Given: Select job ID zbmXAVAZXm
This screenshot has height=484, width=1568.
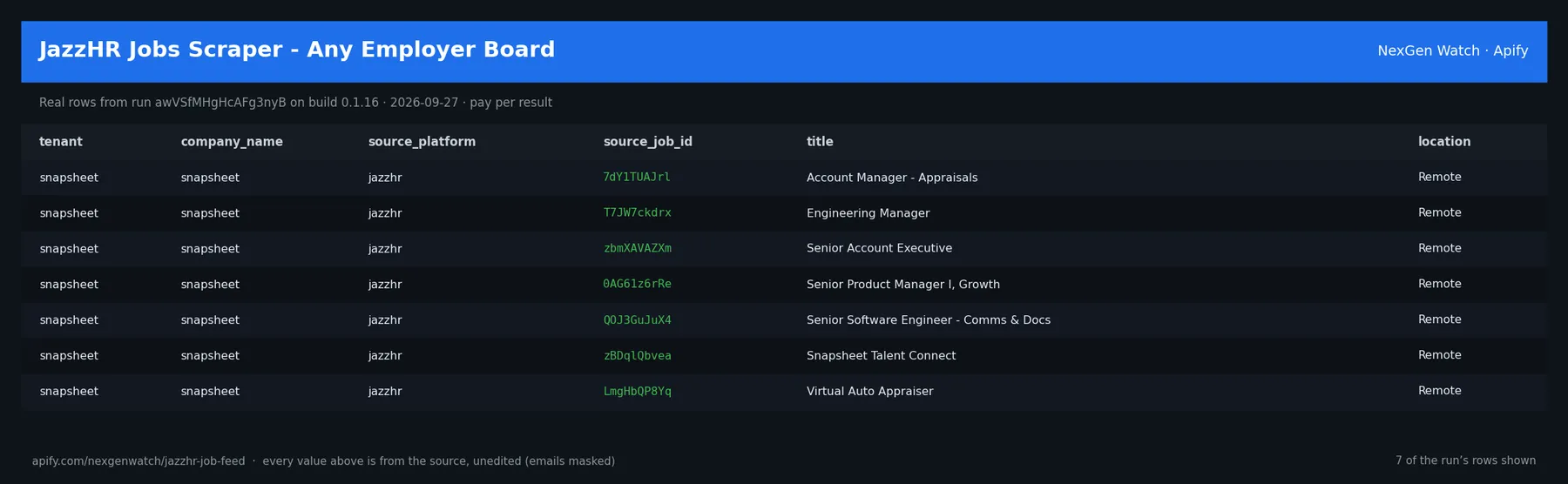Looking at the screenshot, I should [x=637, y=249].
